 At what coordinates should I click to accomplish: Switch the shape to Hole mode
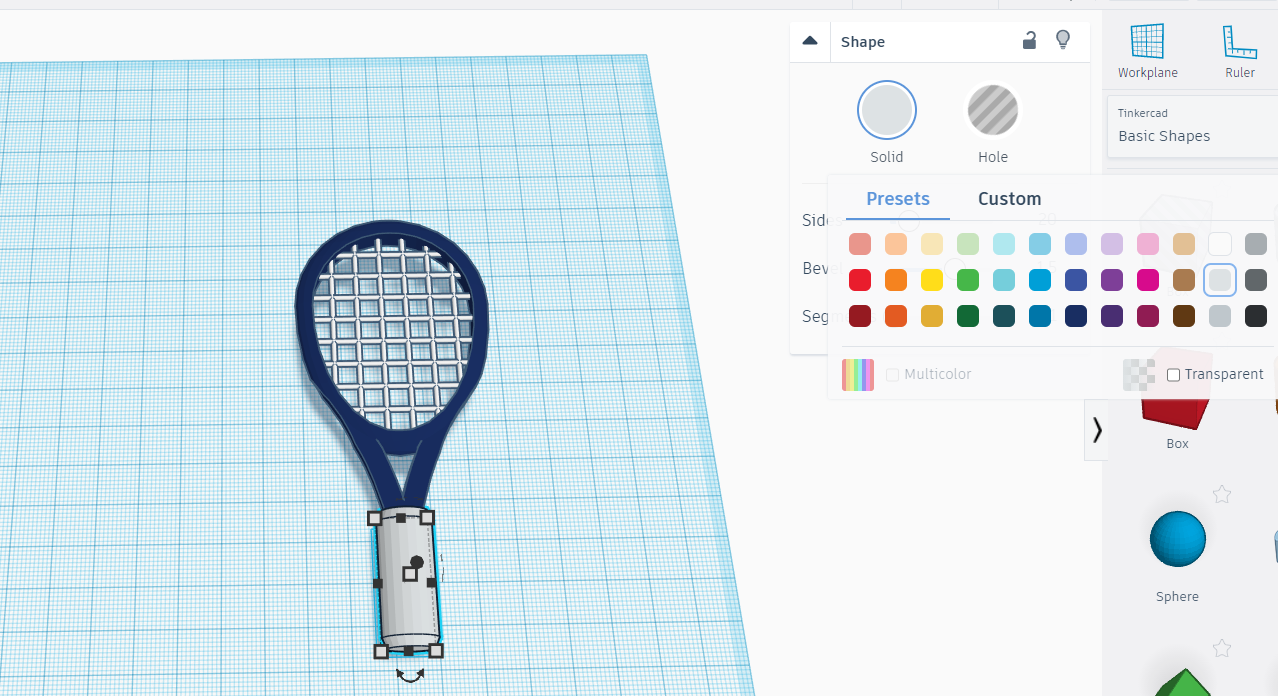pyautogui.click(x=992, y=110)
